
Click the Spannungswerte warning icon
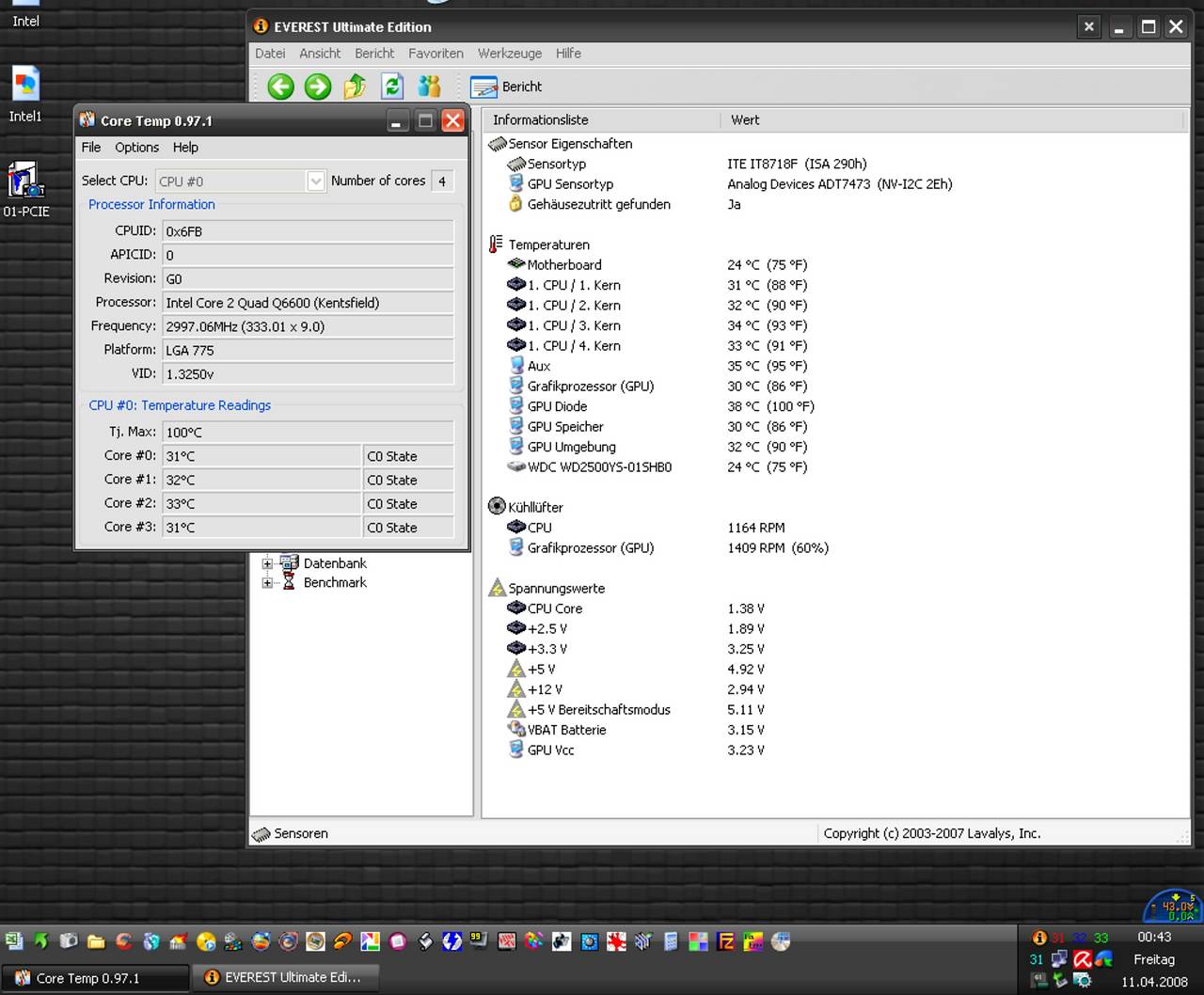pyautogui.click(x=497, y=589)
